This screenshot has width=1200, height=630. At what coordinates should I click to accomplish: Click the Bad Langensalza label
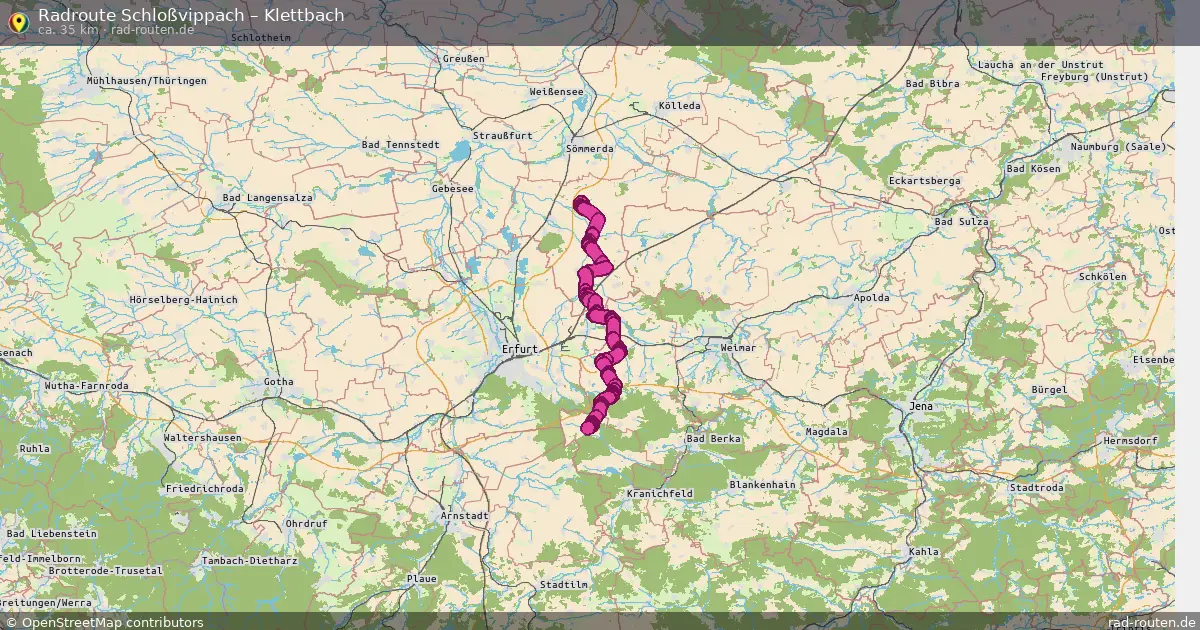[x=268, y=198]
